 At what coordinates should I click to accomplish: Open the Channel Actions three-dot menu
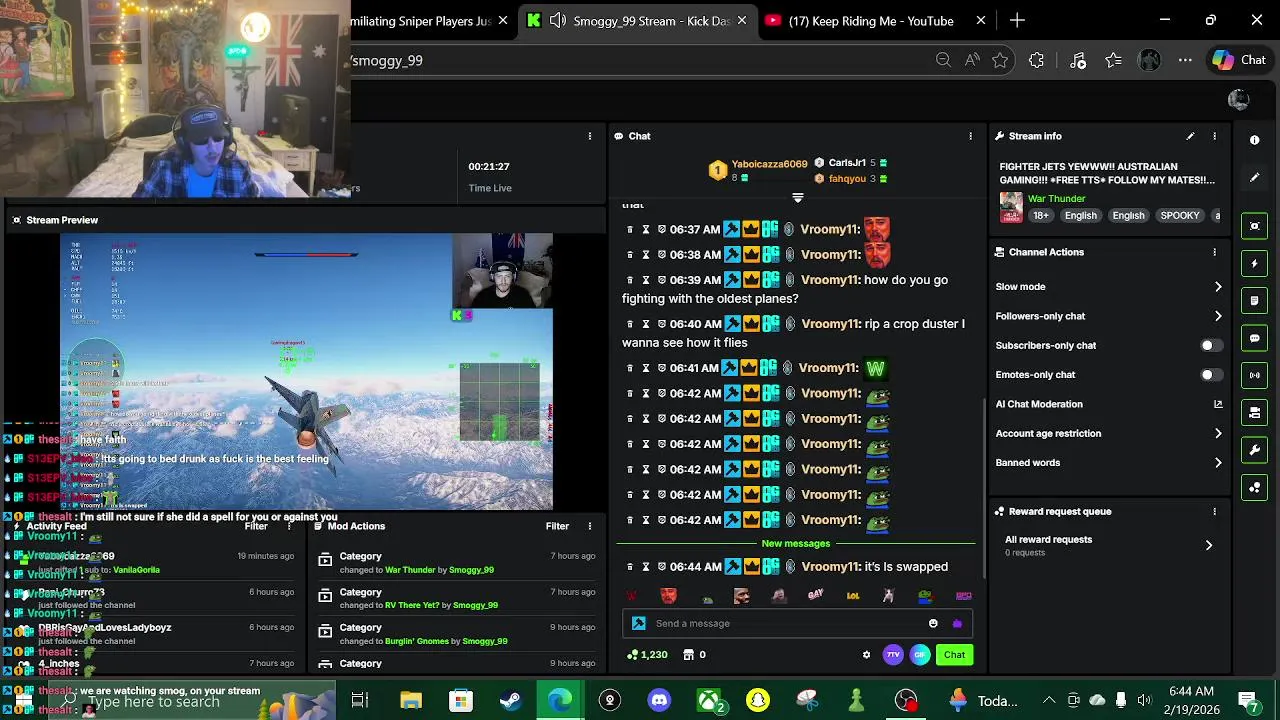click(x=1214, y=252)
